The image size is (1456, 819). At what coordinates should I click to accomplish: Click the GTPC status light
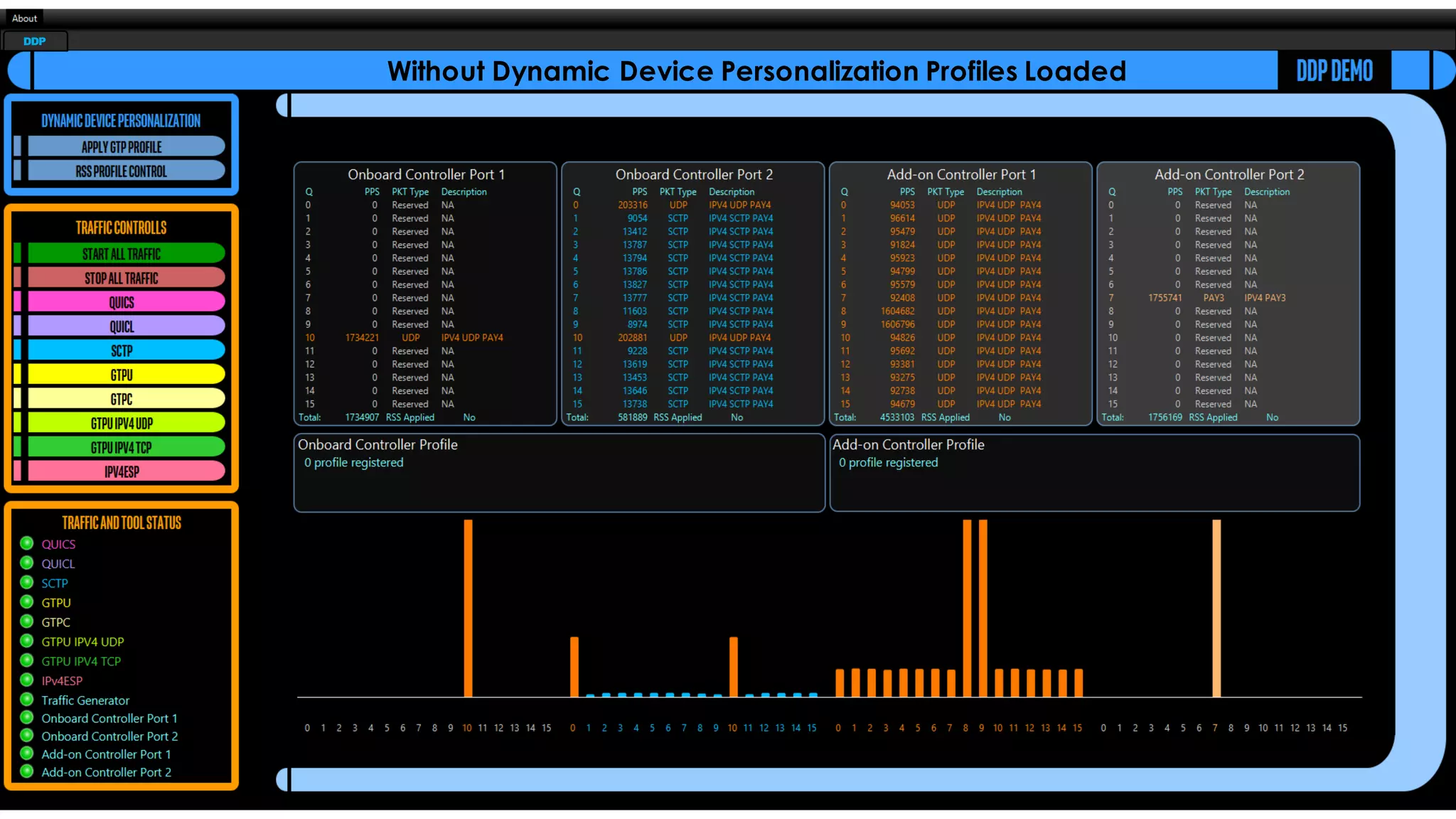tap(27, 621)
